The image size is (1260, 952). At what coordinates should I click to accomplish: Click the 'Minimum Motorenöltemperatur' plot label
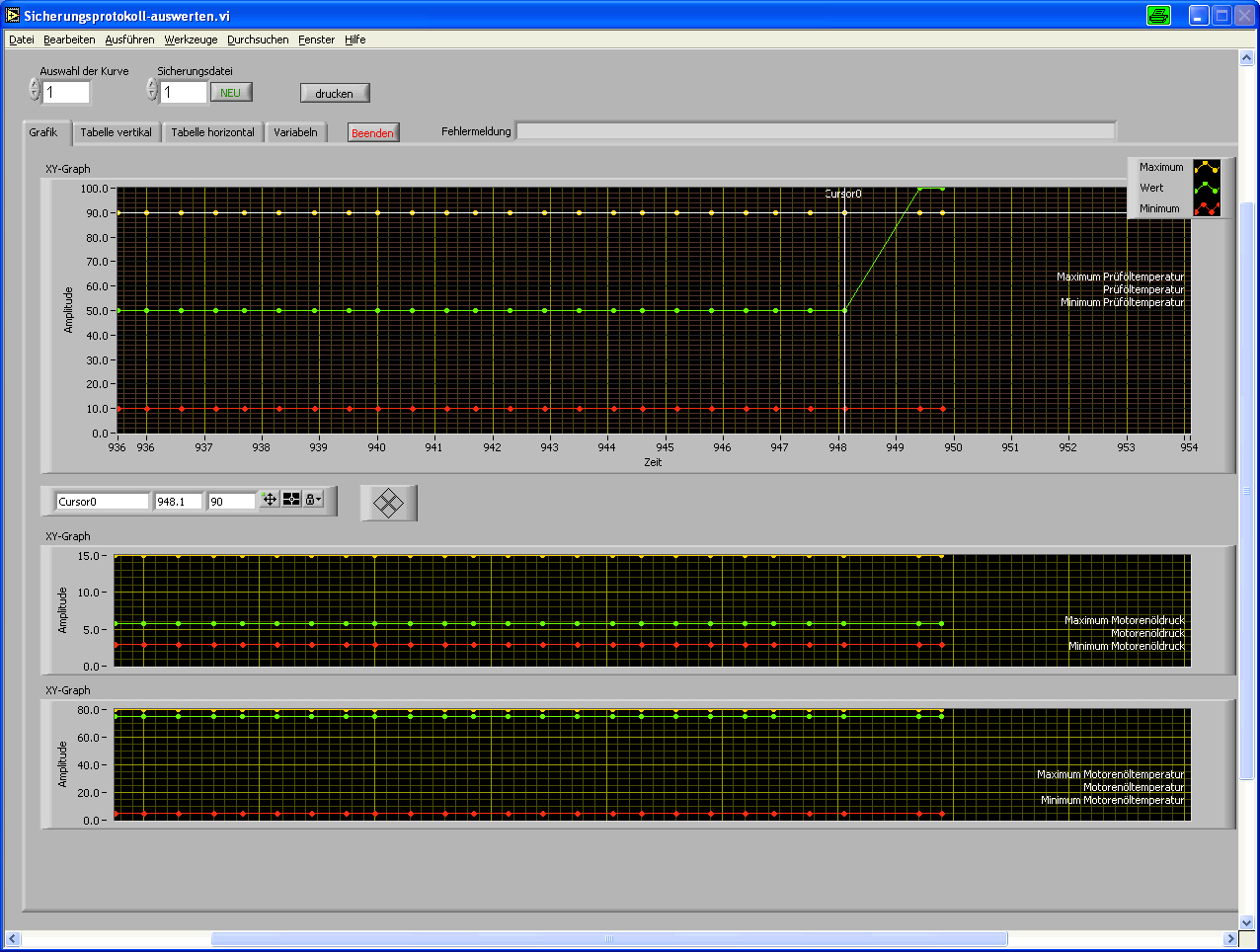(1112, 801)
